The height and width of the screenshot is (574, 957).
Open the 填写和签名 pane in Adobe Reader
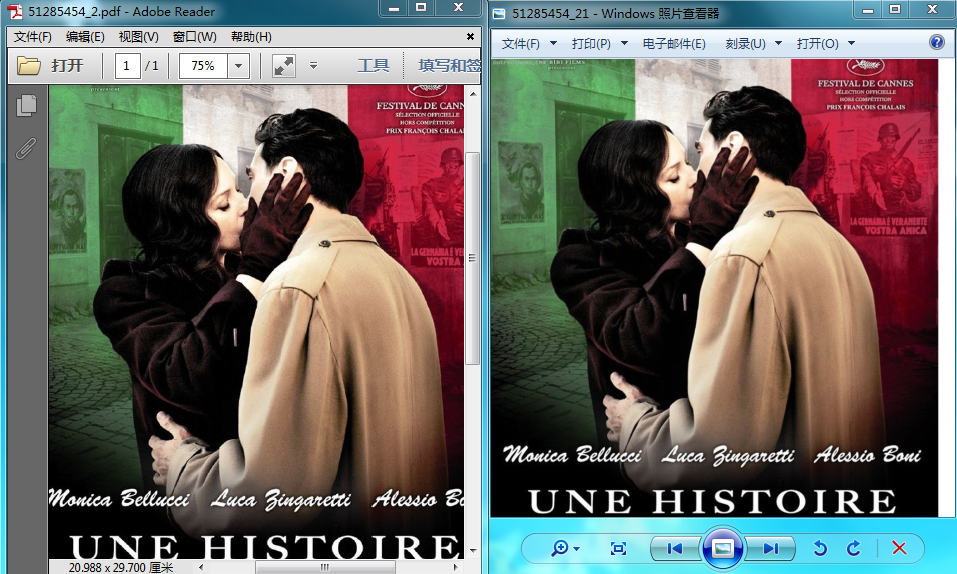449,65
